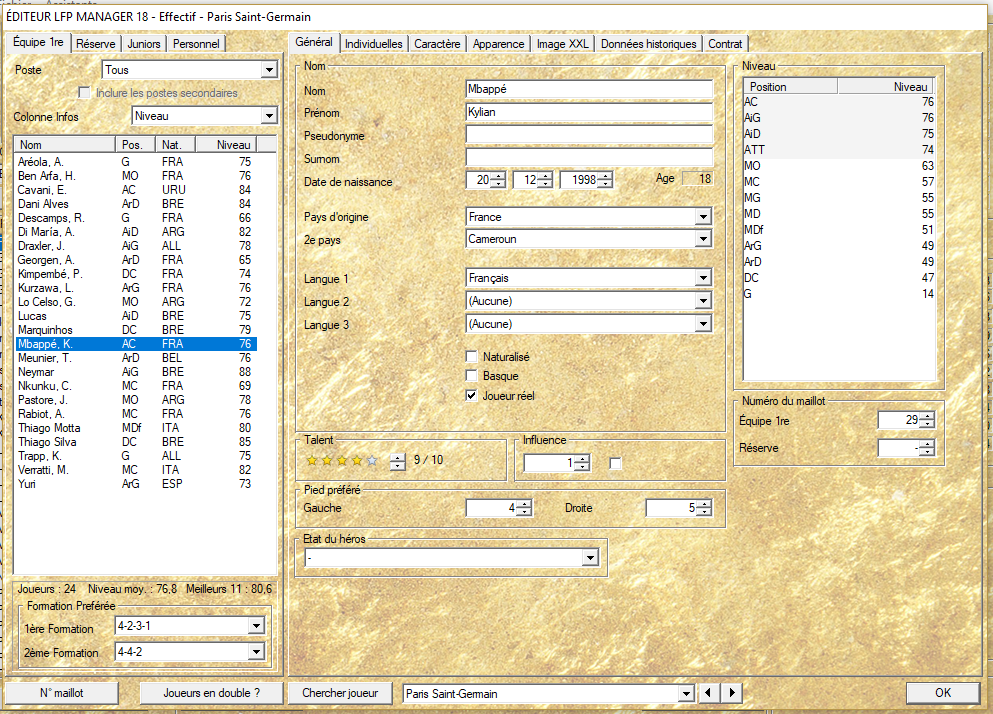Select Cavani, E. in the player list

coord(136,189)
